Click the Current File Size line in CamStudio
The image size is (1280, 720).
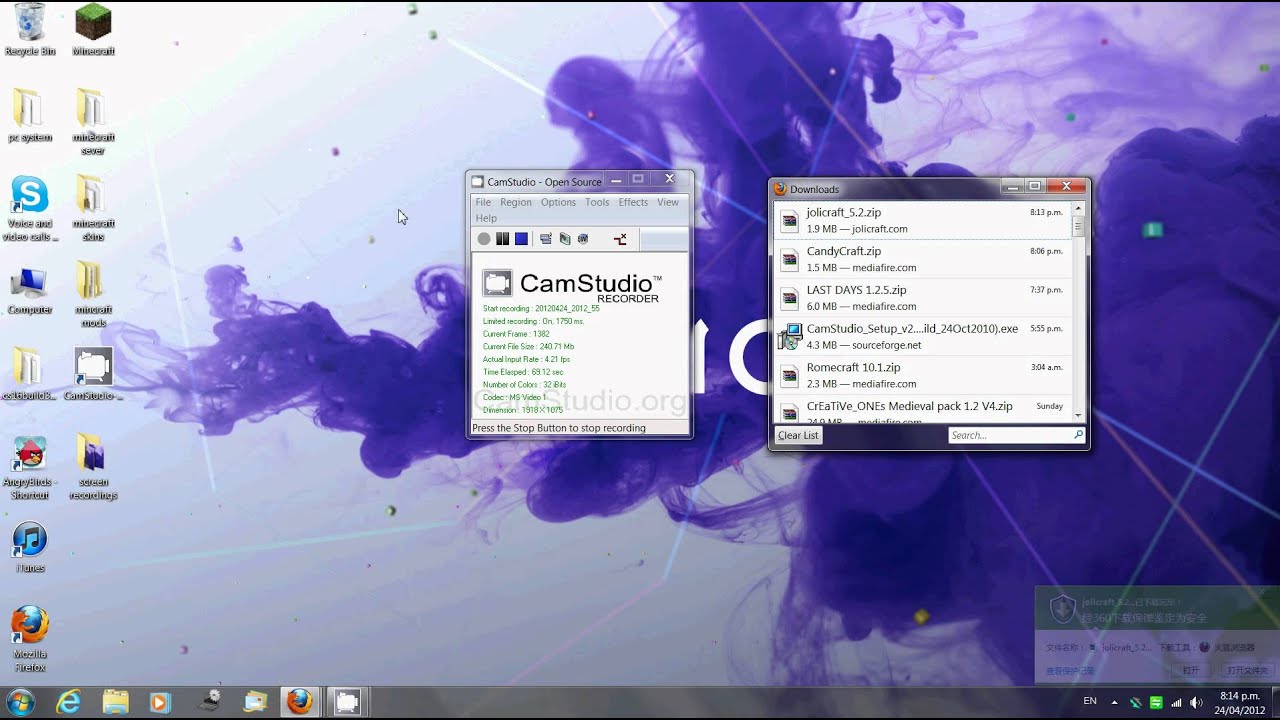click(528, 346)
